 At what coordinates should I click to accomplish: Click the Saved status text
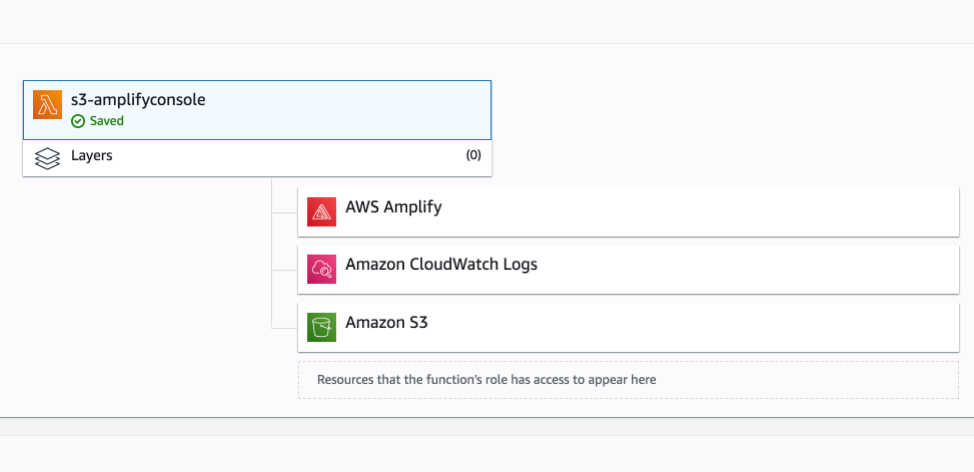(x=107, y=121)
